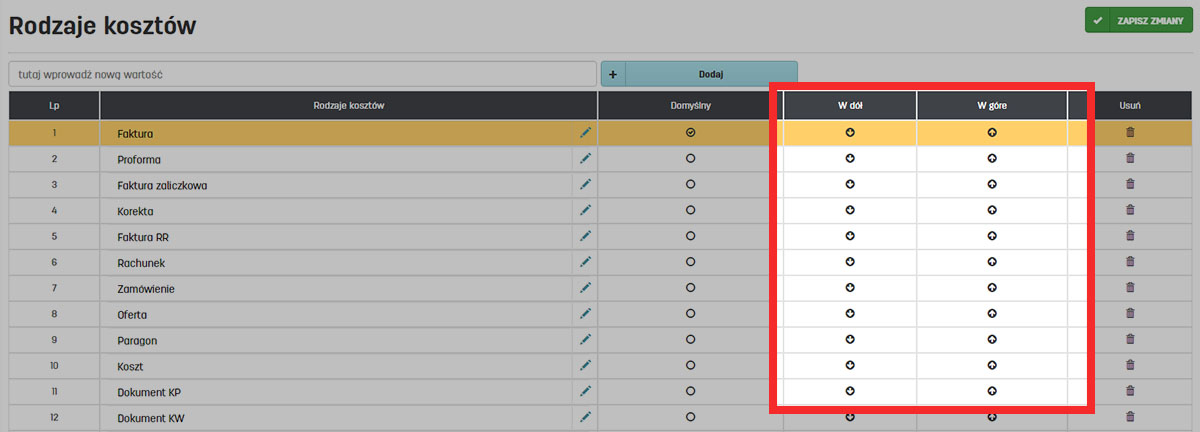Move Faktura zaliczkowa down
Screen dimensions: 1200x432
(850, 184)
